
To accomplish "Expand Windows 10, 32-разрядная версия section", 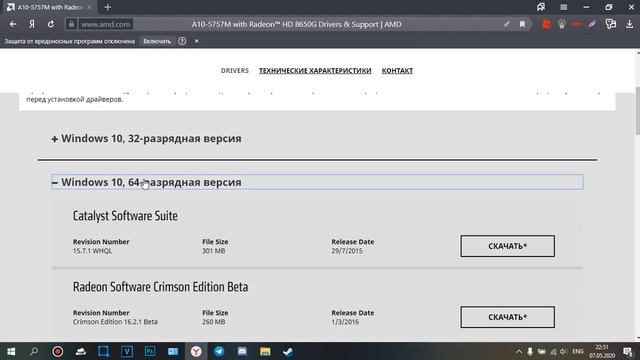I will point(147,138).
